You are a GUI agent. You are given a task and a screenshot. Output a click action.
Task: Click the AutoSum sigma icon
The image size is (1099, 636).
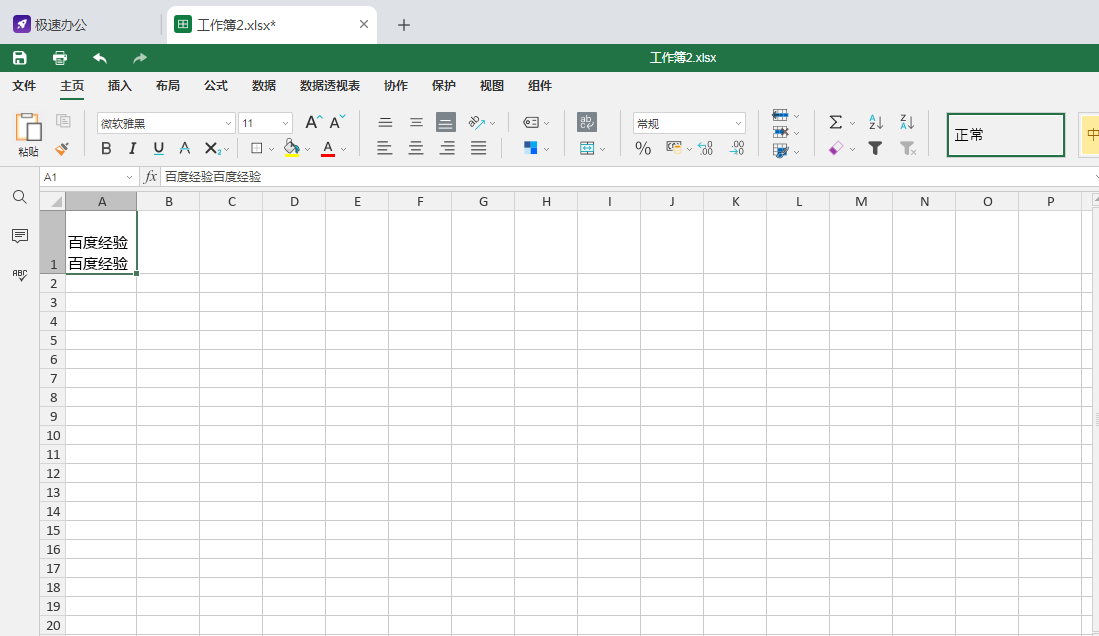pyautogui.click(x=835, y=123)
